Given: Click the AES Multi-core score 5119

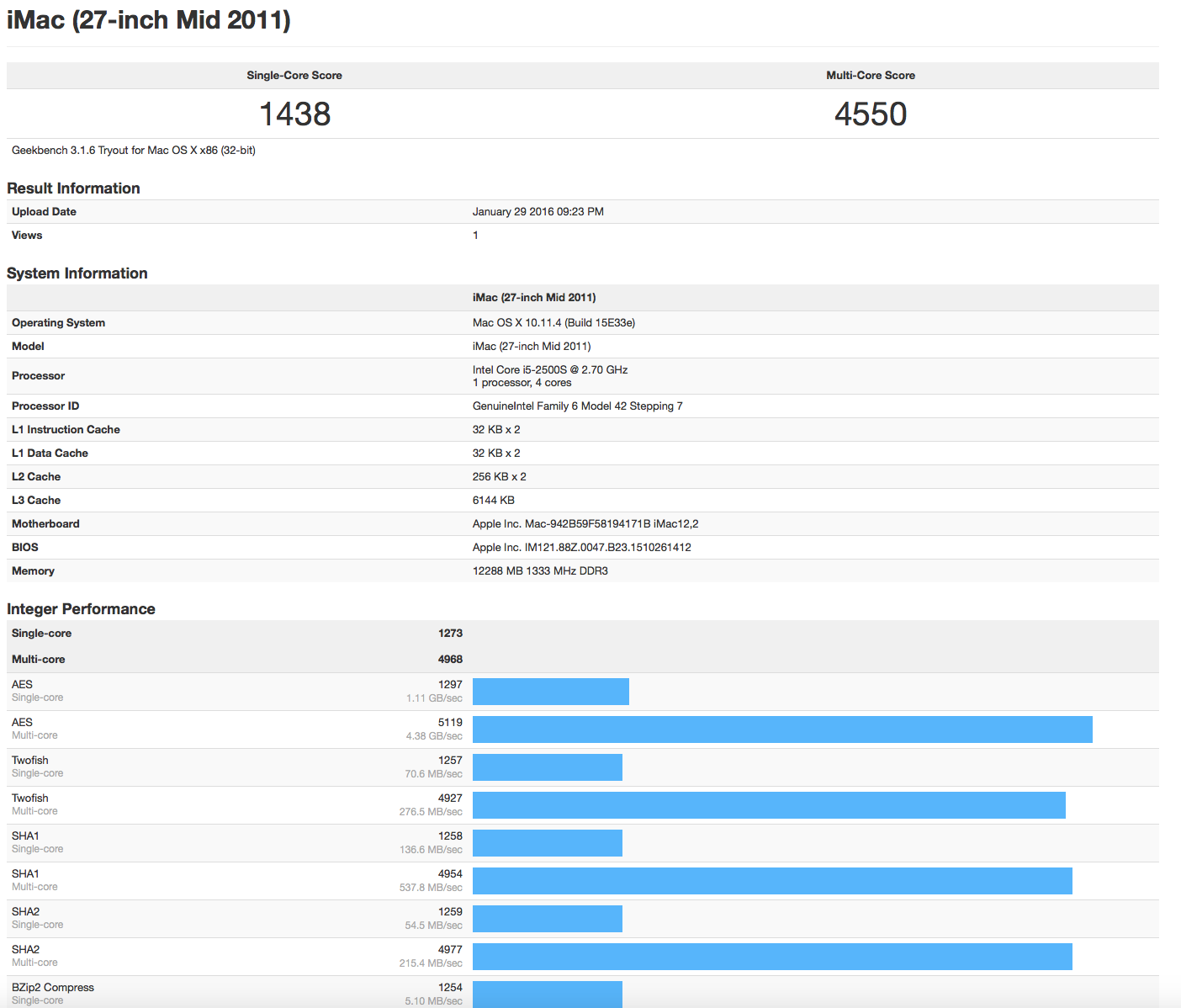Looking at the screenshot, I should [x=450, y=723].
